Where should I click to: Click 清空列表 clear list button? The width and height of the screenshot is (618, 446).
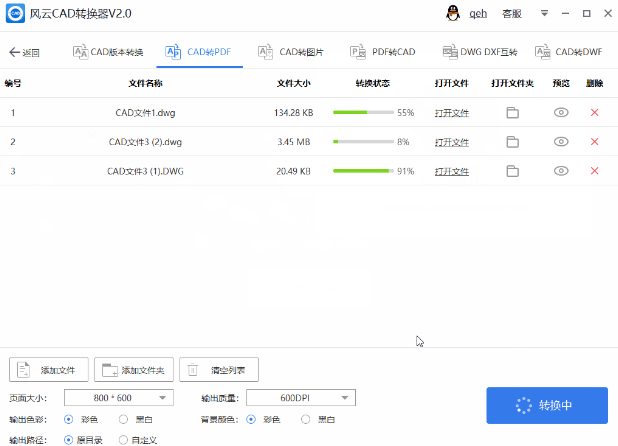pyautogui.click(x=219, y=370)
